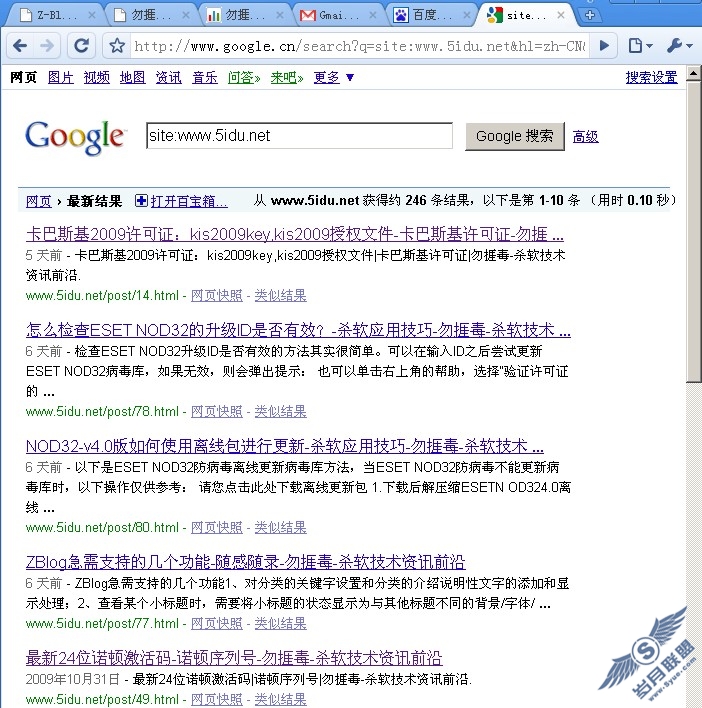Screen dimensions: 702x708
Task: Open 类似结果 for post/14.html
Action: coord(280,295)
